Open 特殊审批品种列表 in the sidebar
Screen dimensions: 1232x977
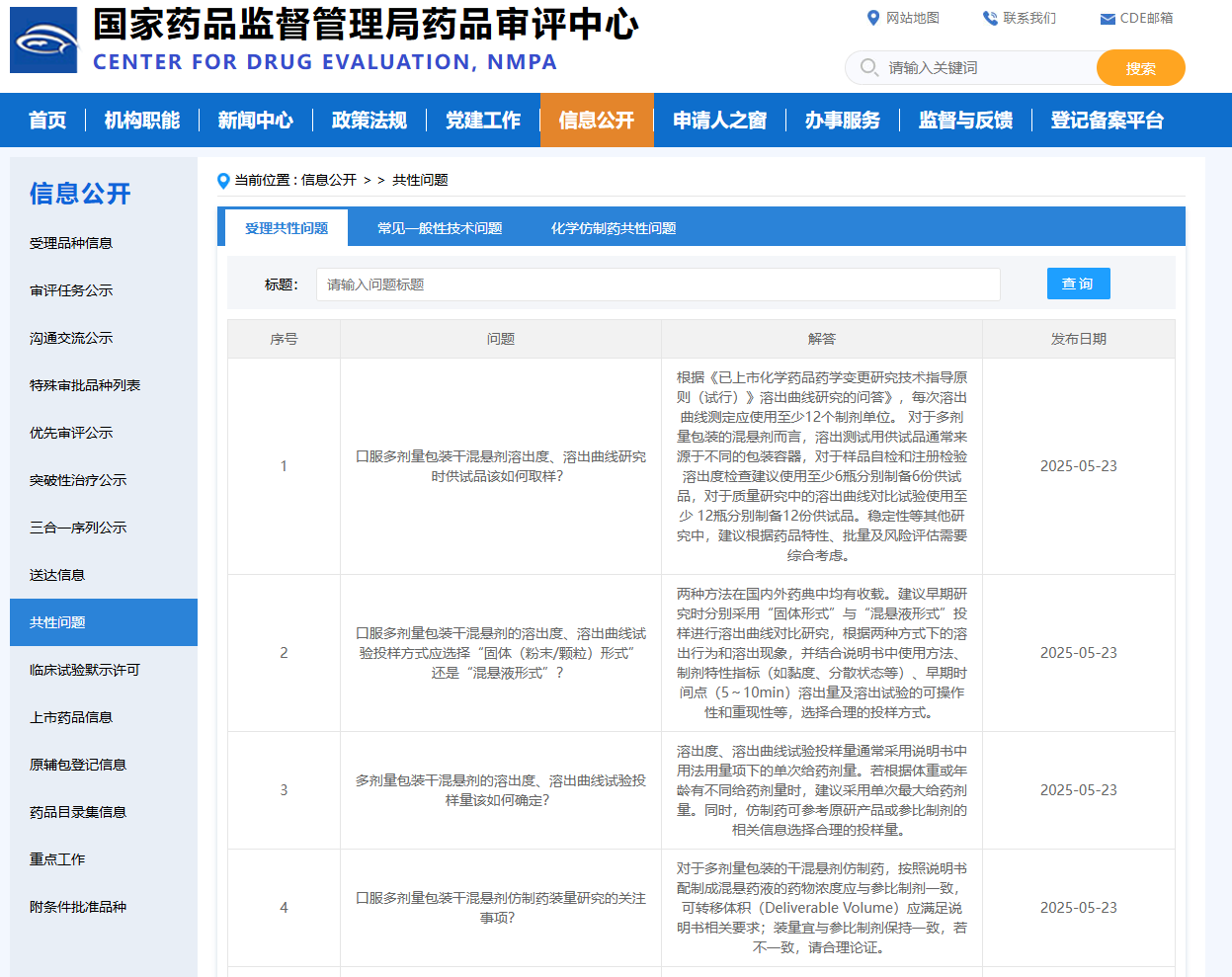pos(85,385)
